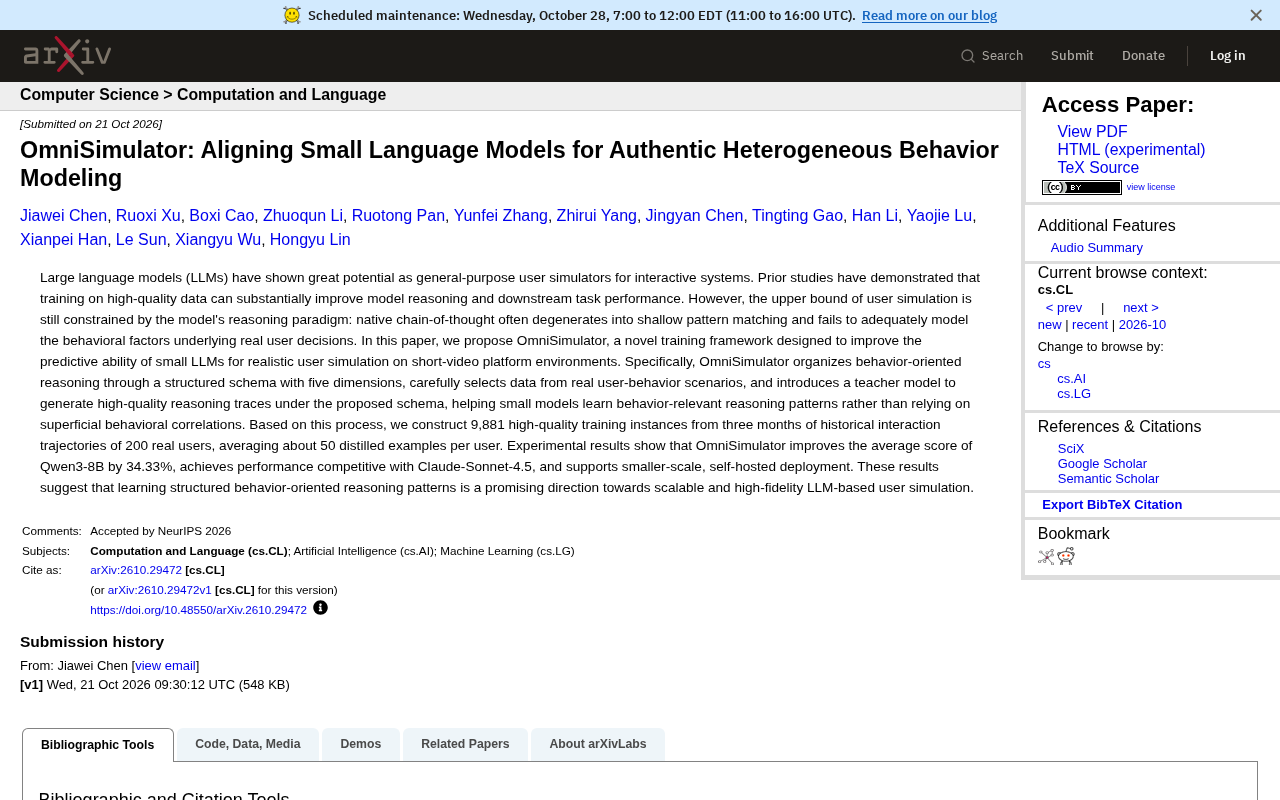The width and height of the screenshot is (1280, 800).
Task: Read more on our blog link
Action: 929,15
